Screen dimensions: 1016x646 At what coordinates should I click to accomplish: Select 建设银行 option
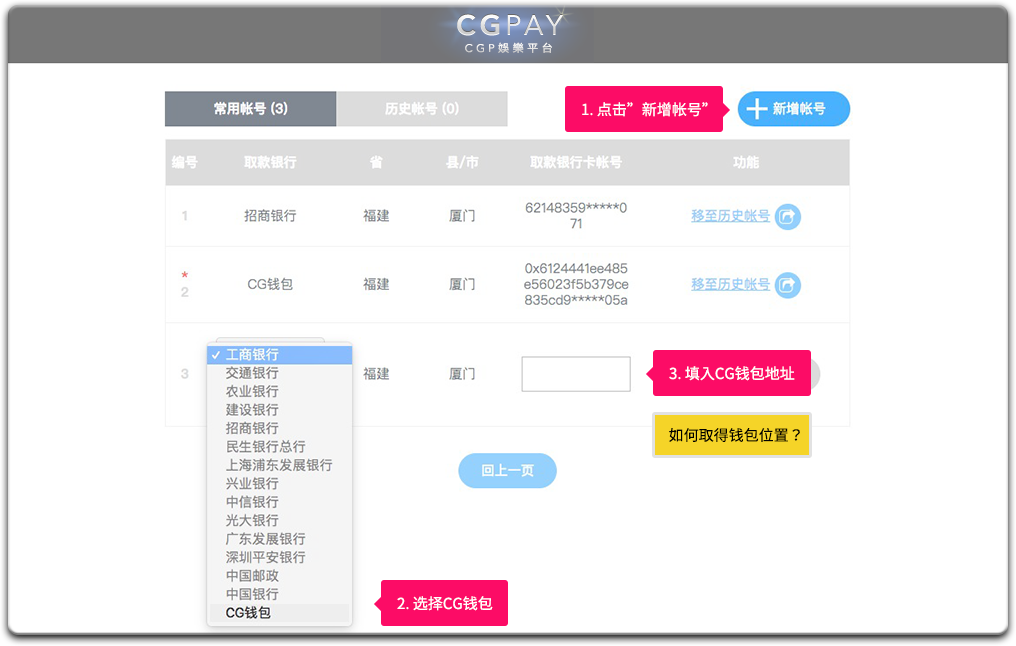click(x=252, y=410)
